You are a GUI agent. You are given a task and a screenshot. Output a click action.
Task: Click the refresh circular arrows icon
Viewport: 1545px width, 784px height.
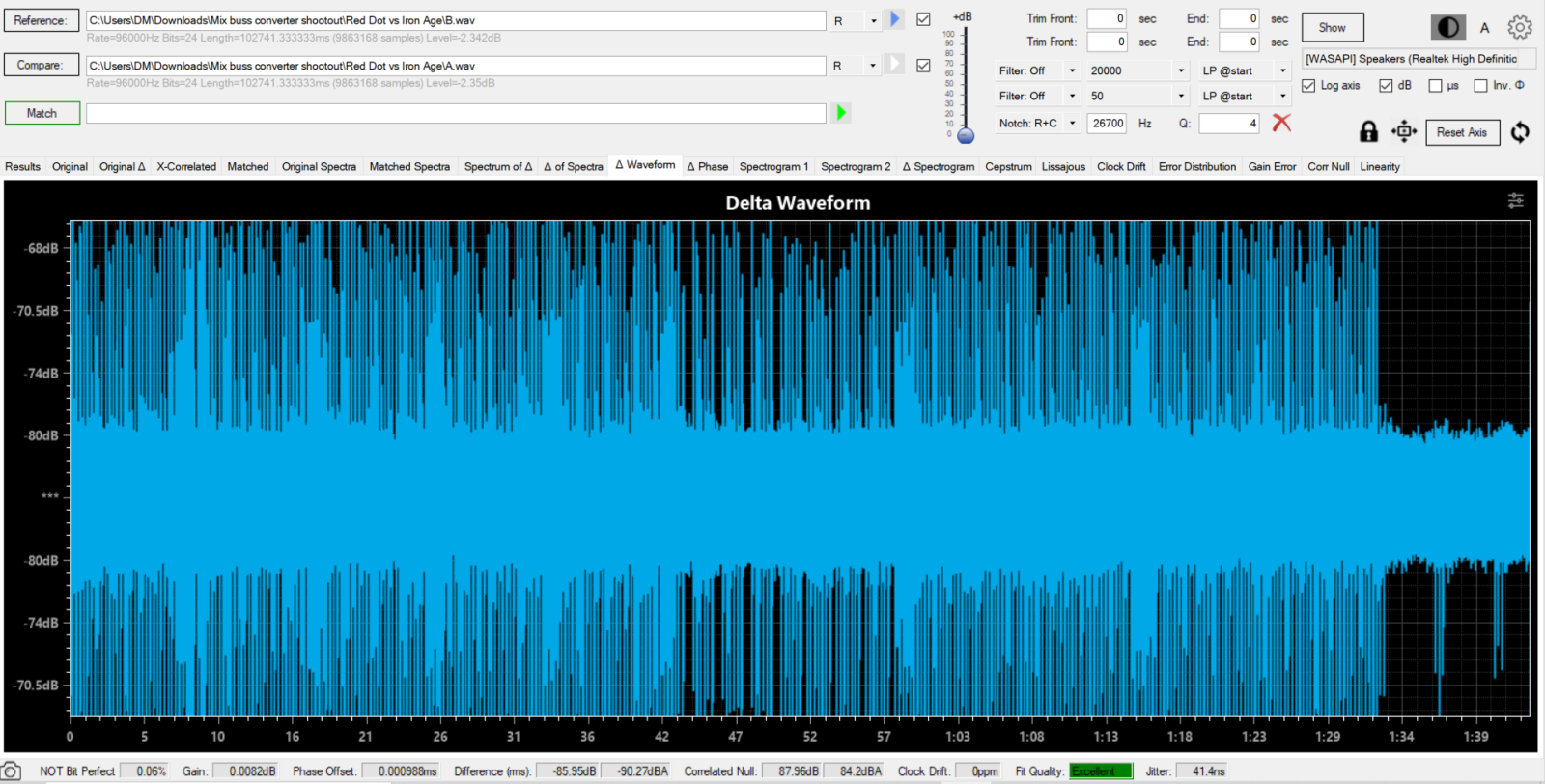coord(1520,131)
